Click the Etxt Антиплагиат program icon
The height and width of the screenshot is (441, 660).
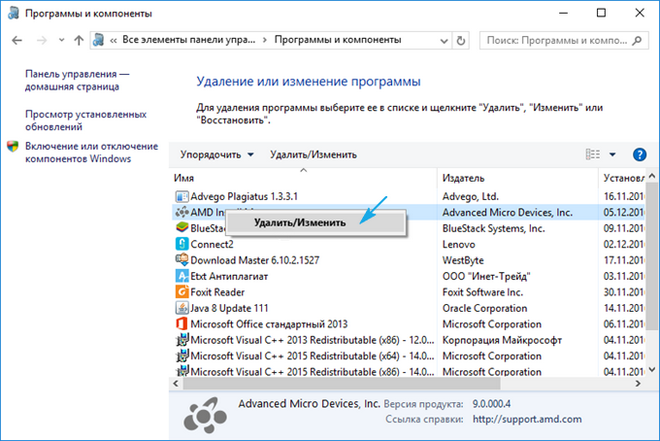coord(182,276)
